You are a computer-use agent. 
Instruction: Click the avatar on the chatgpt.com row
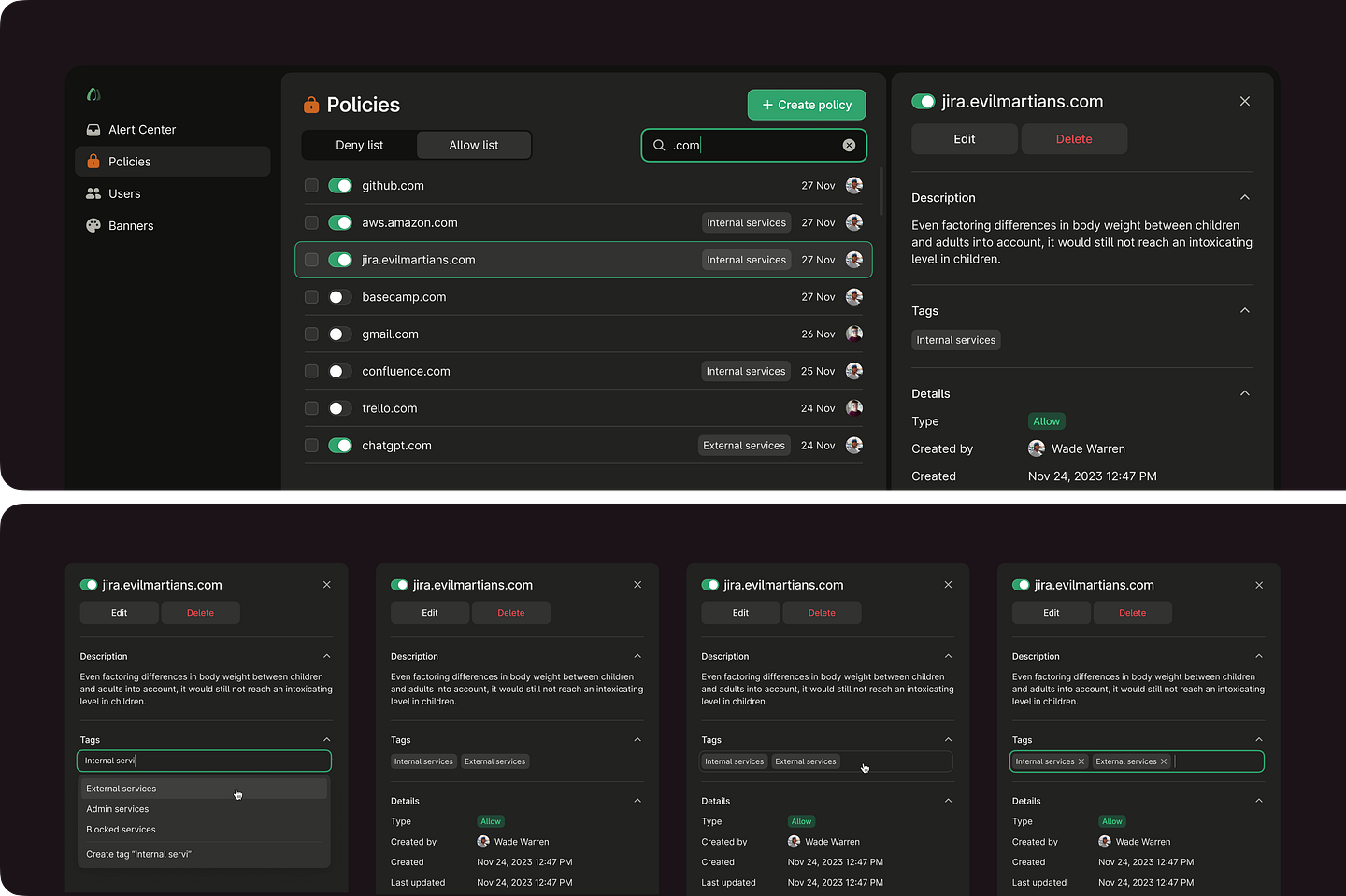pos(854,445)
